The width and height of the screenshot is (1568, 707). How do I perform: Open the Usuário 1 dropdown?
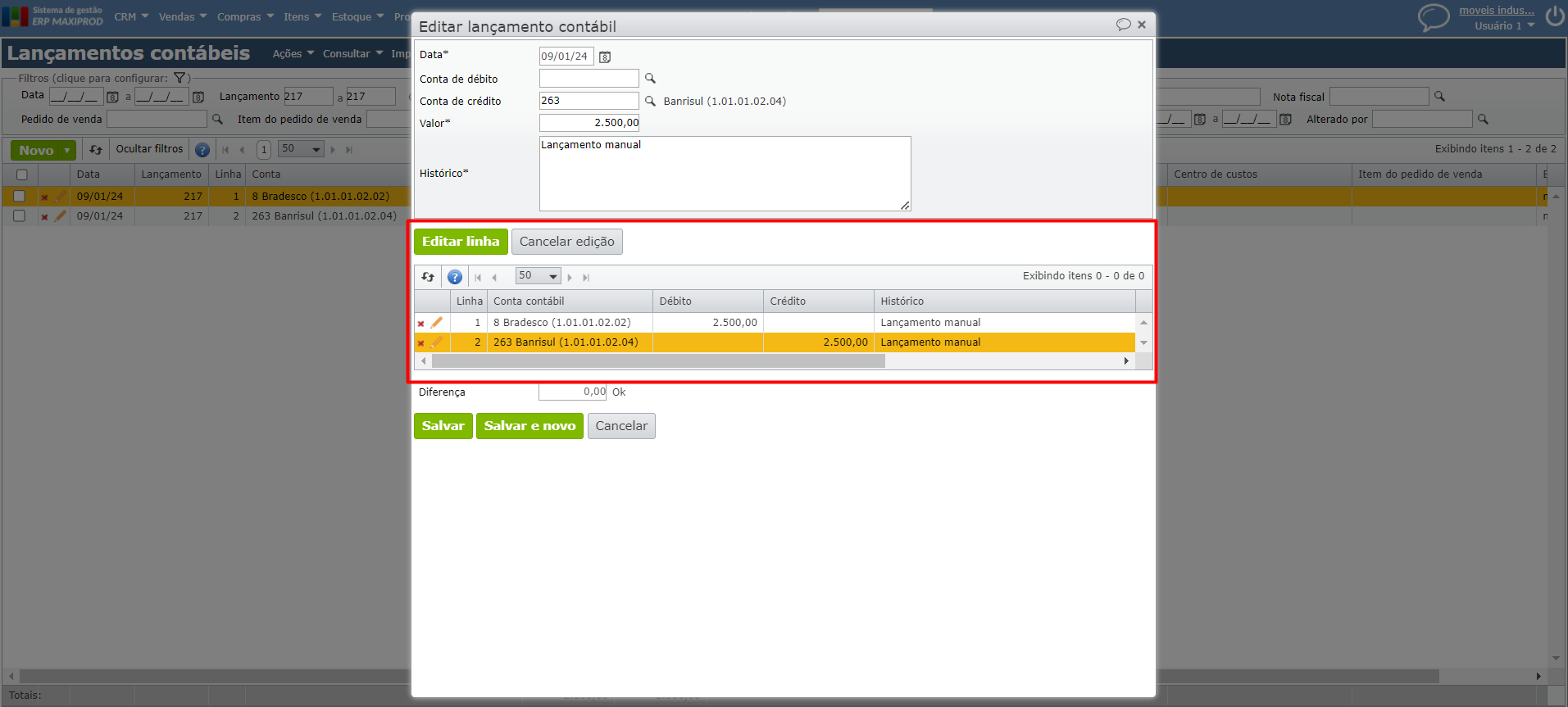click(1505, 26)
